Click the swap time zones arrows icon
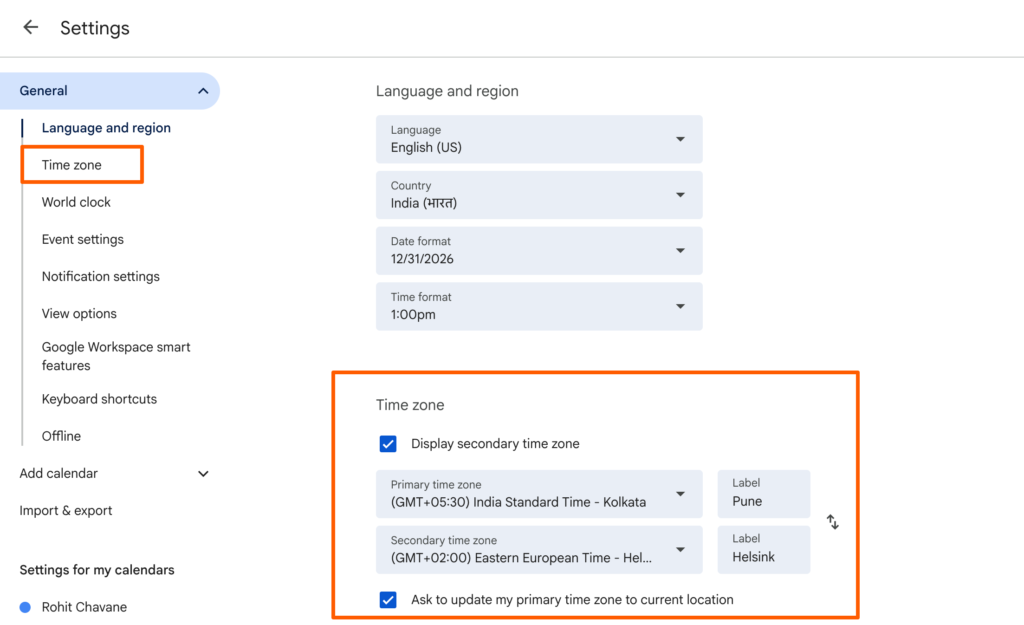 click(832, 522)
